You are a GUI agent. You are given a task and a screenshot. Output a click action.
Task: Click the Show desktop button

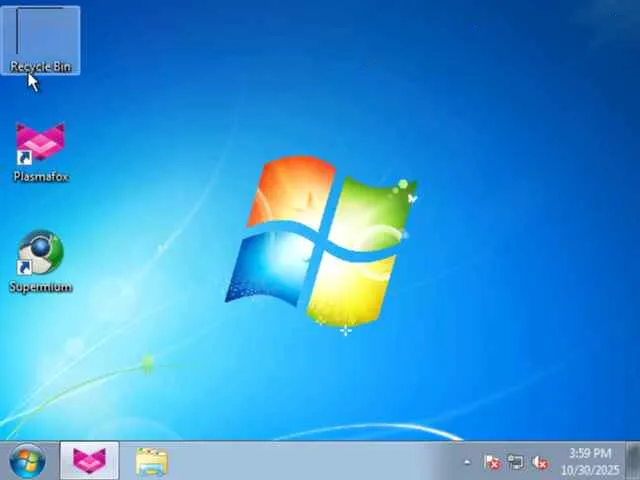click(633, 461)
